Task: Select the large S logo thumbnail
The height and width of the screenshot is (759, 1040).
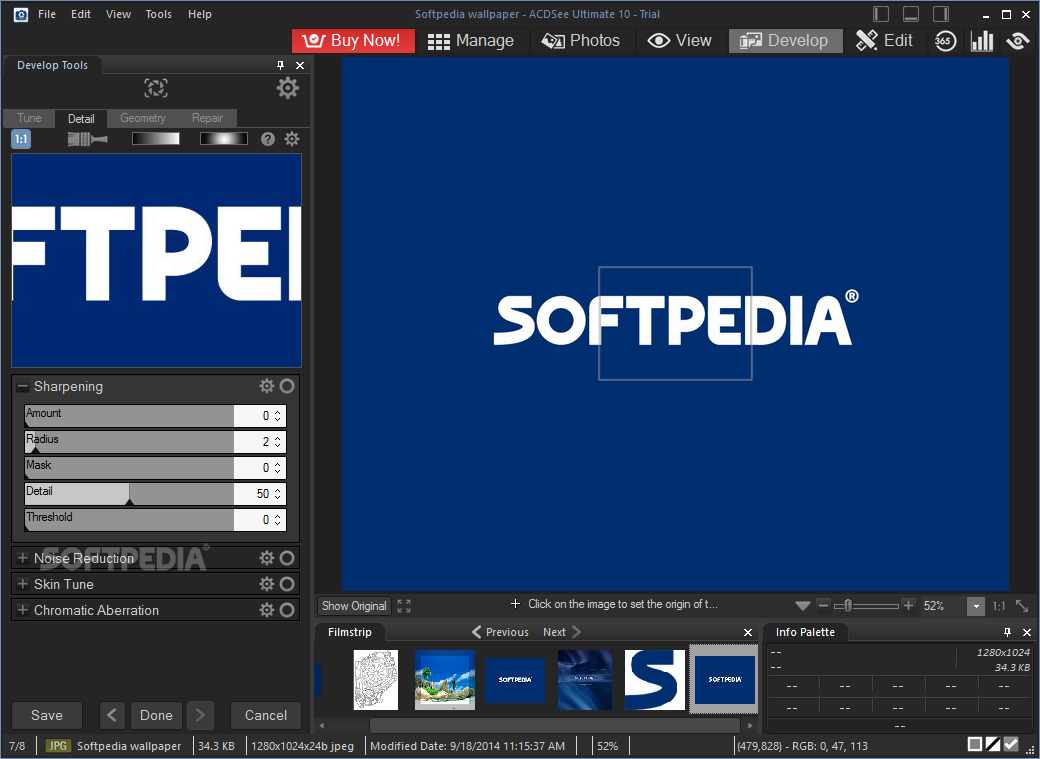Action: click(x=655, y=679)
